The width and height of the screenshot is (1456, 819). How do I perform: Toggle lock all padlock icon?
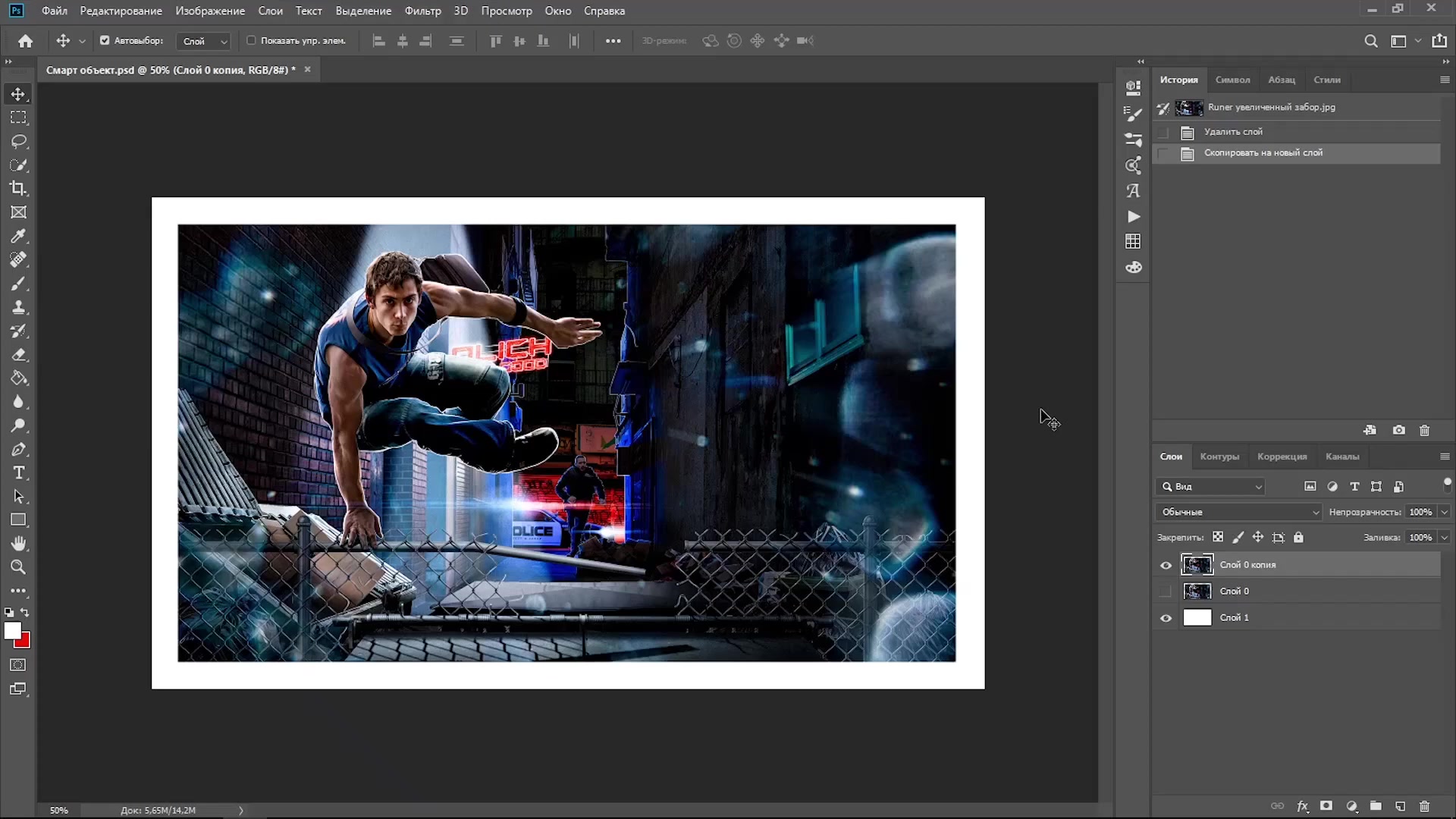coord(1298,537)
